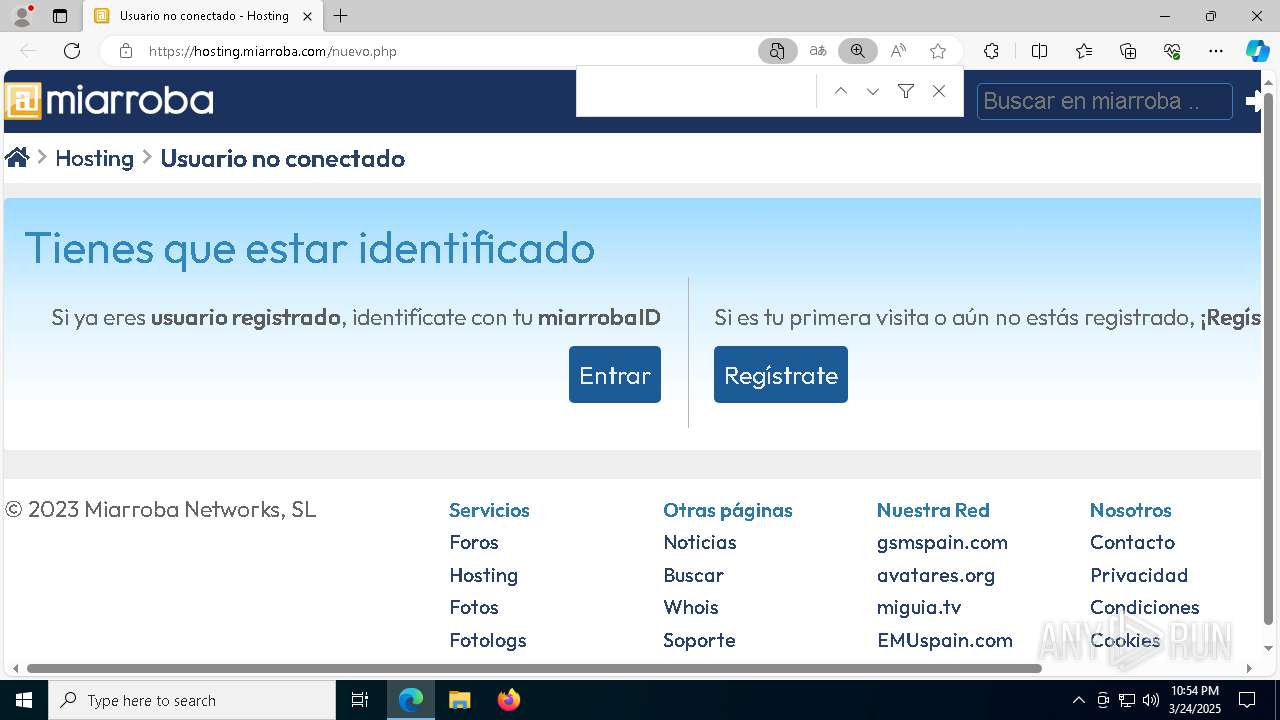
Task: Open the Fotologs link
Action: coord(488,640)
